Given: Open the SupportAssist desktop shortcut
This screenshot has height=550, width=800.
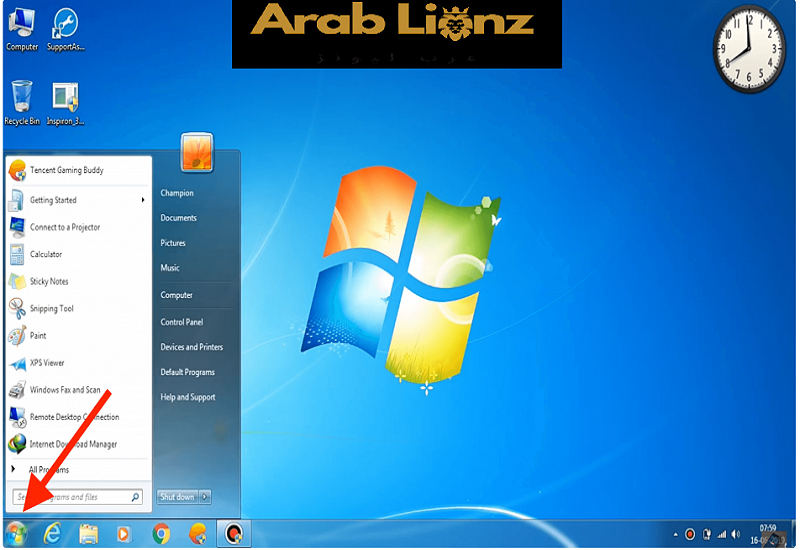Looking at the screenshot, I should (x=65, y=29).
